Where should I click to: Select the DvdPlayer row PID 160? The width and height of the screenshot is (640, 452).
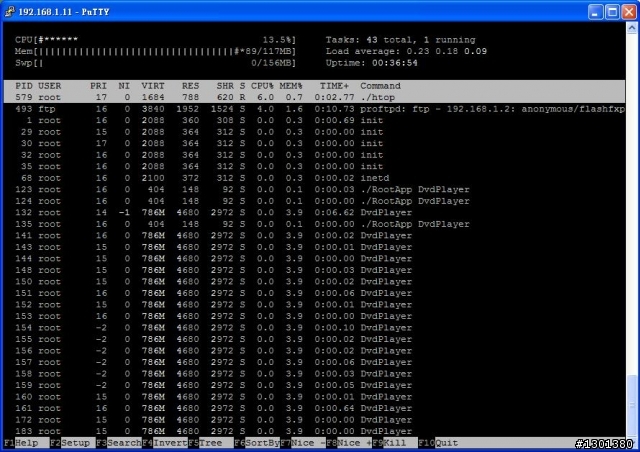(x=314, y=396)
